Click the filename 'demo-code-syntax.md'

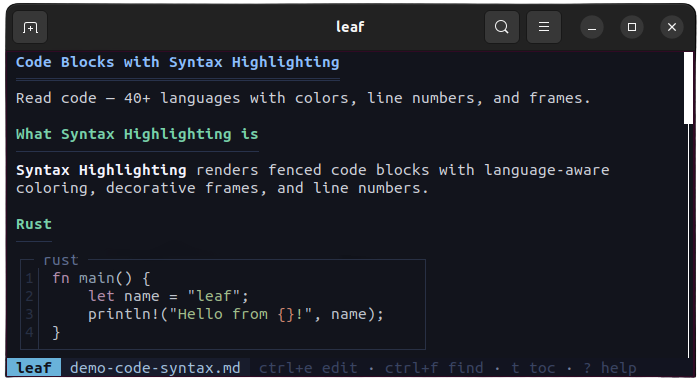click(x=155, y=367)
